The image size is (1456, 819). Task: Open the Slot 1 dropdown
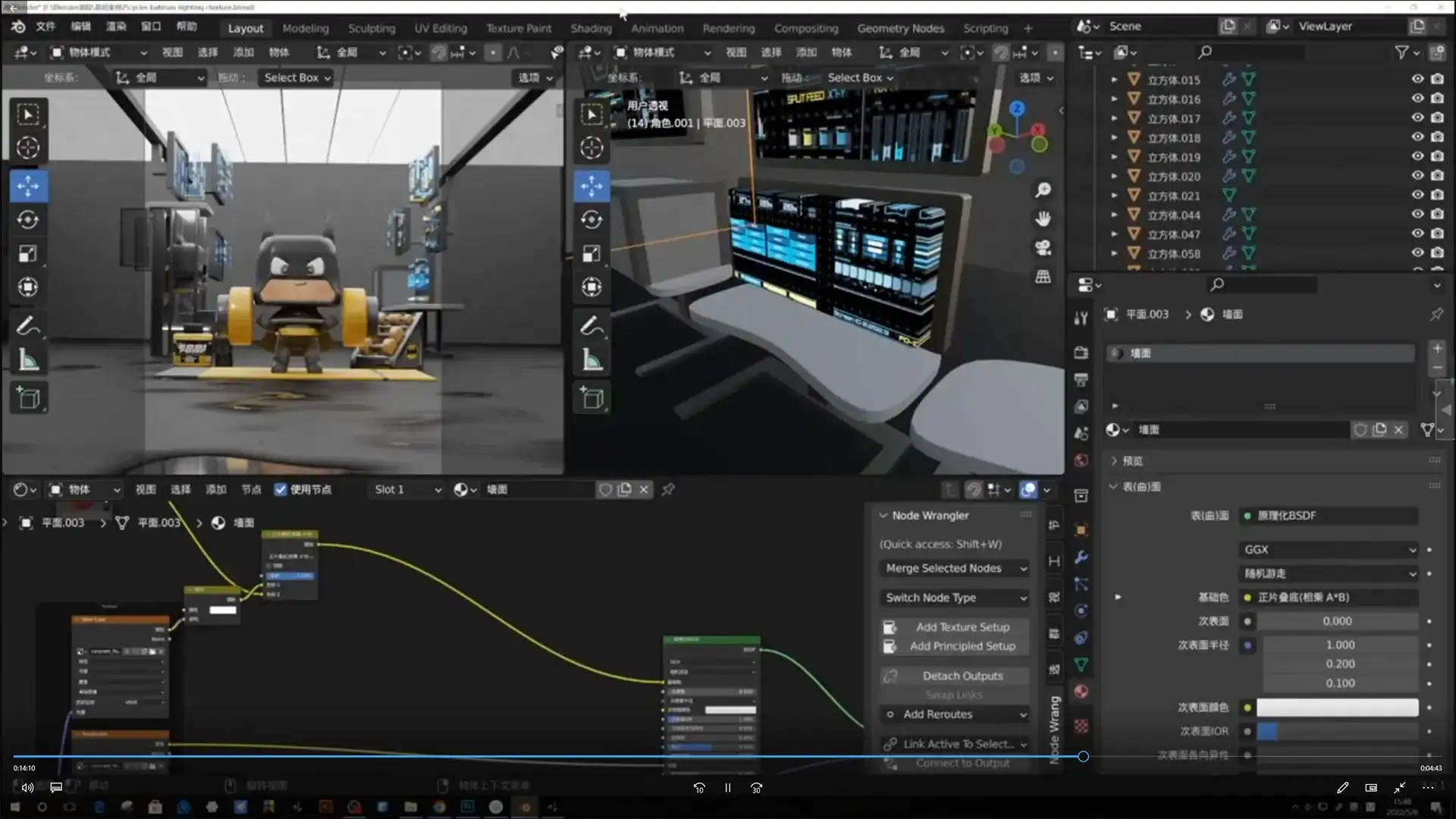coord(407,490)
